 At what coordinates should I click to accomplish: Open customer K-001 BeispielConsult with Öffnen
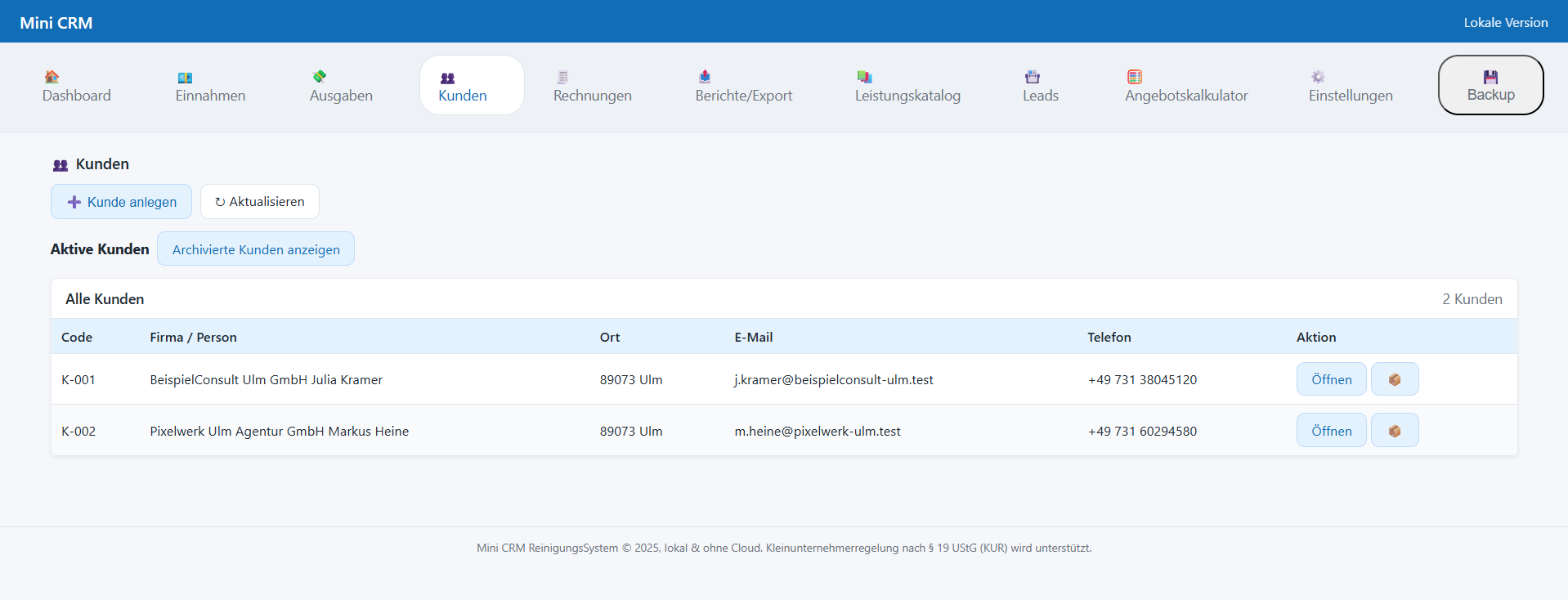point(1331,379)
